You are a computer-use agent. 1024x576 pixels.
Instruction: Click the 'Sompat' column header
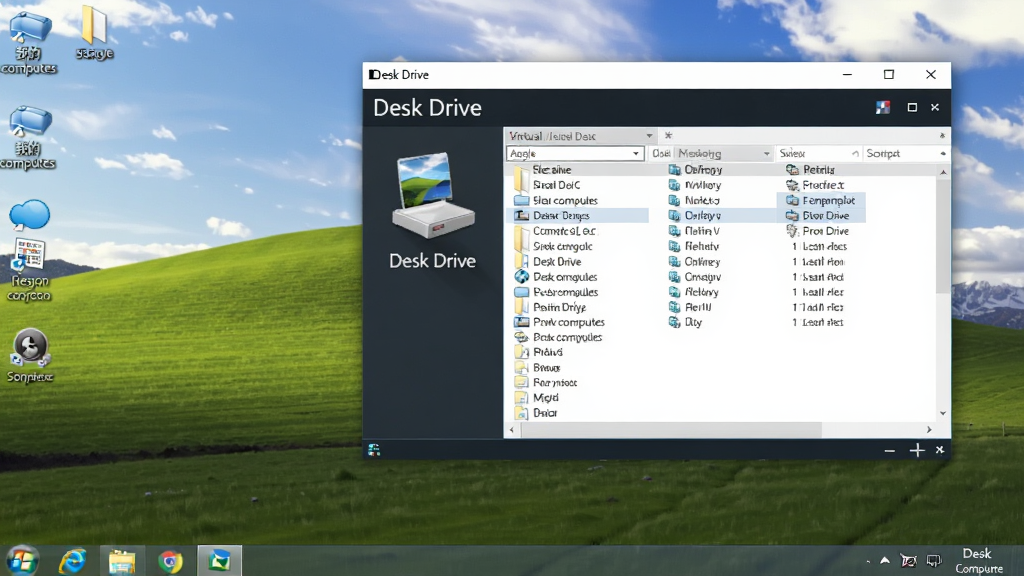tap(905, 153)
